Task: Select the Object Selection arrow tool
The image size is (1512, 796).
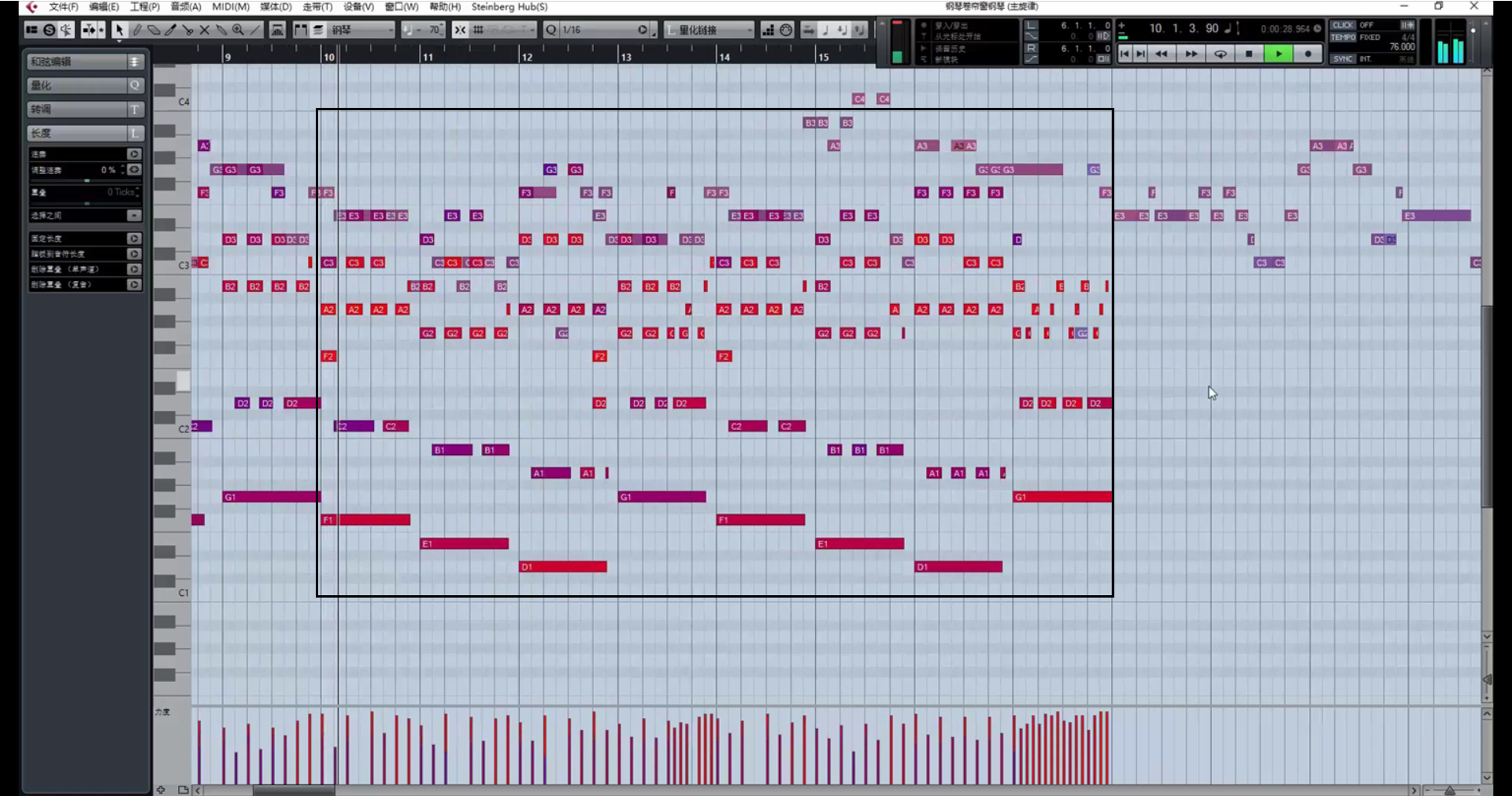Action: point(119,30)
